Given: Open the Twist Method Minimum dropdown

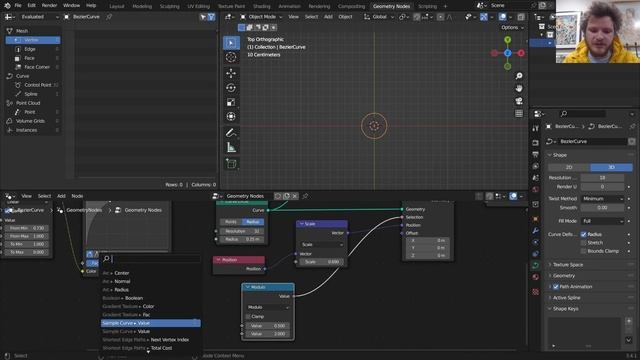Looking at the screenshot, I should pyautogui.click(x=602, y=199).
